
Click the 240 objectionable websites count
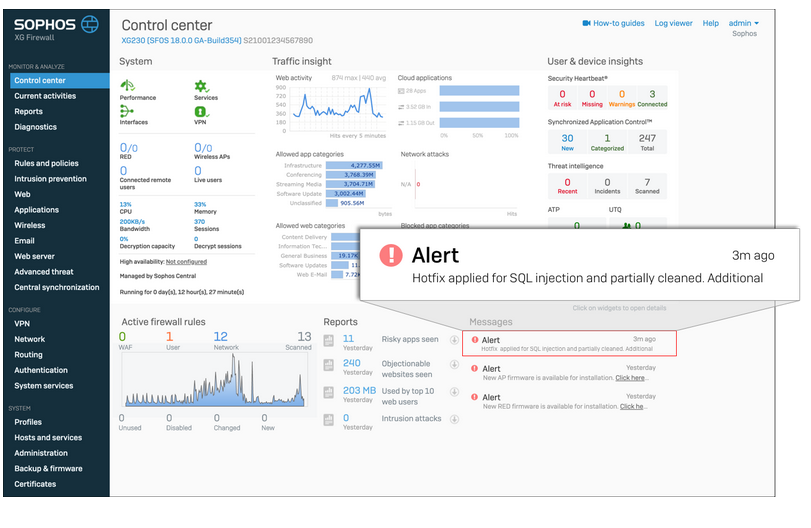coord(352,363)
